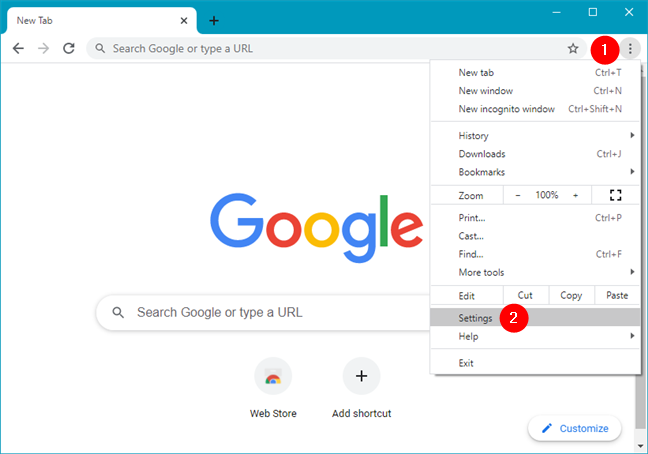Select the New Tab browser tab

(x=101, y=21)
